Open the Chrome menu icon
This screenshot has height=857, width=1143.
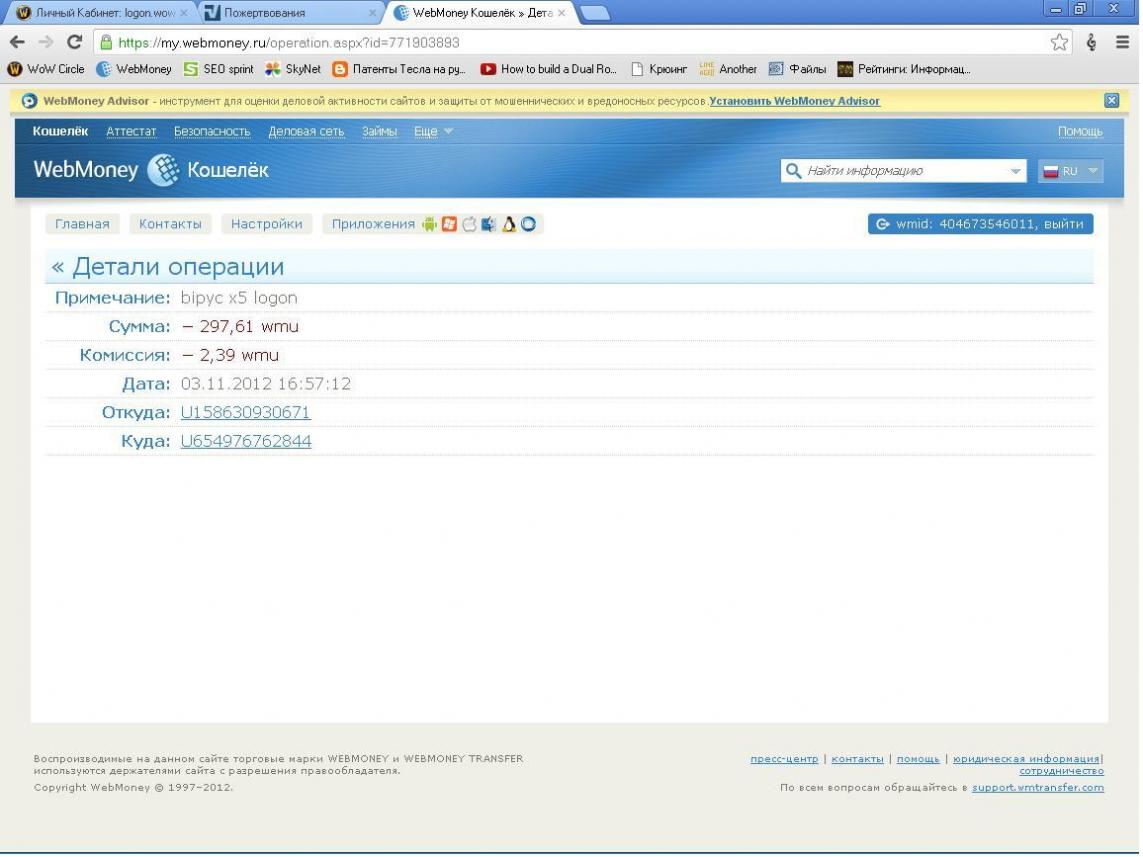1122,43
